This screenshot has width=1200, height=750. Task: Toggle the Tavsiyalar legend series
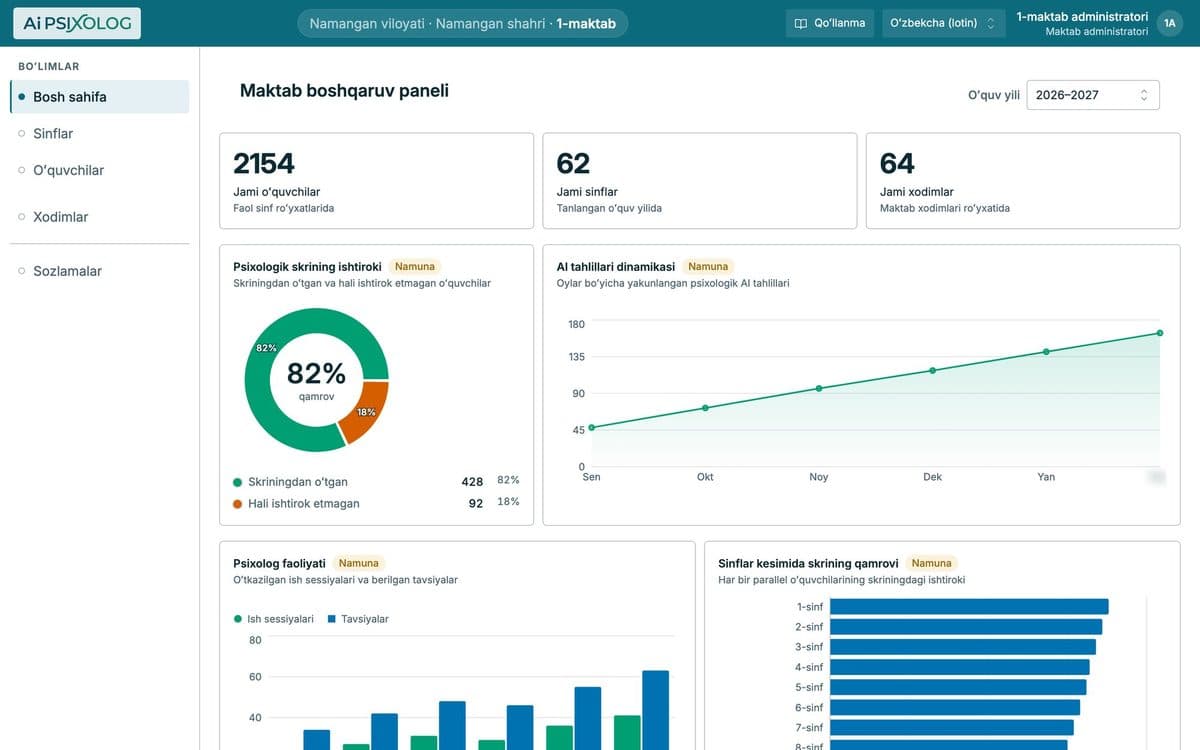(358, 619)
